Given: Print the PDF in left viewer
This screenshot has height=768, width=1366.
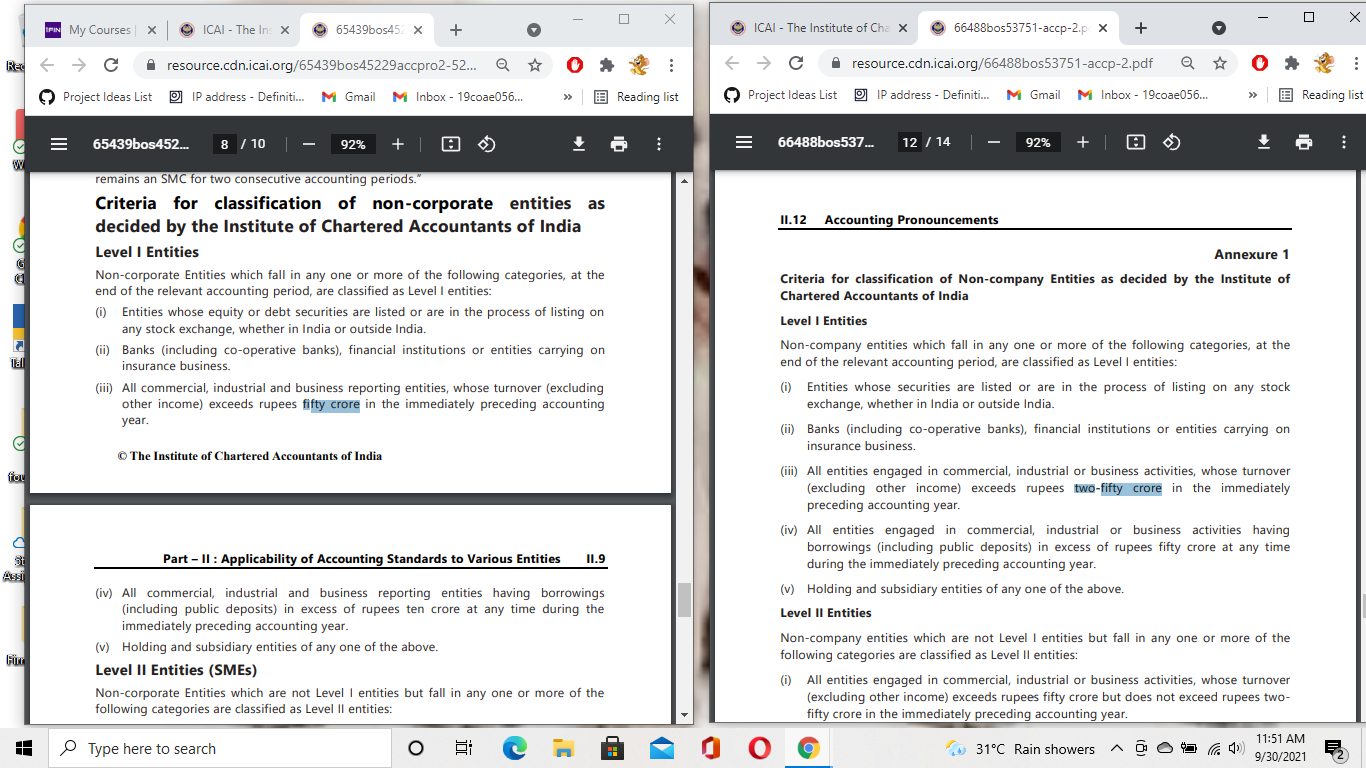Looking at the screenshot, I should click(x=619, y=144).
